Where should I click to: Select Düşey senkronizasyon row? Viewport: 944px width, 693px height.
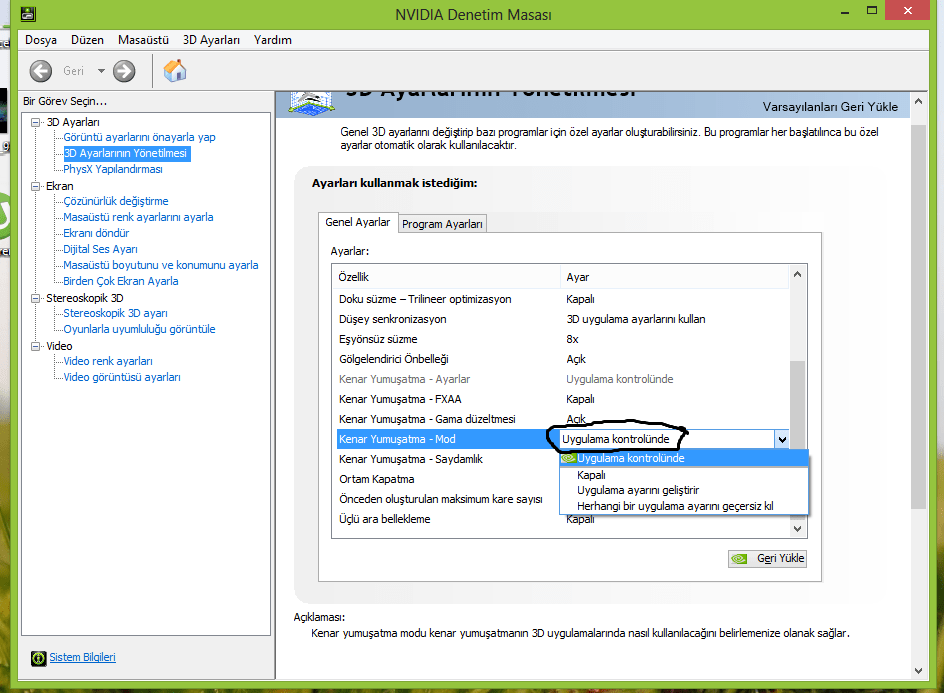[562, 319]
